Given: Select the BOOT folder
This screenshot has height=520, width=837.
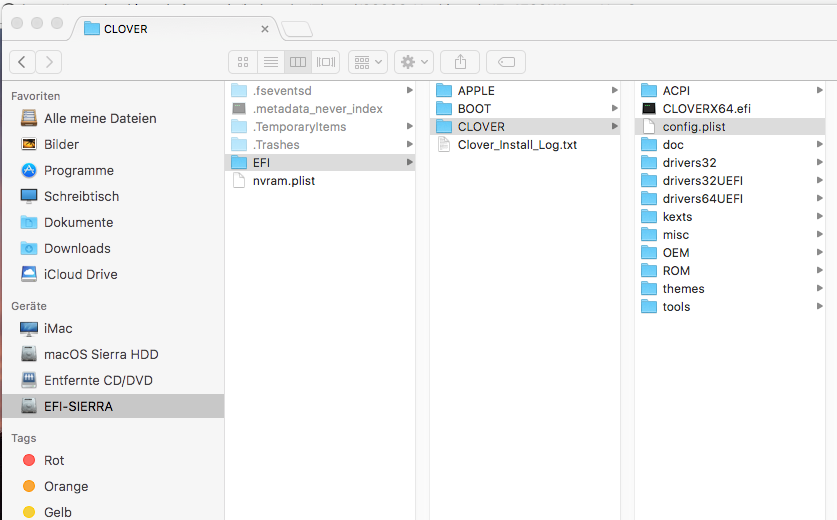Looking at the screenshot, I should (525, 109).
